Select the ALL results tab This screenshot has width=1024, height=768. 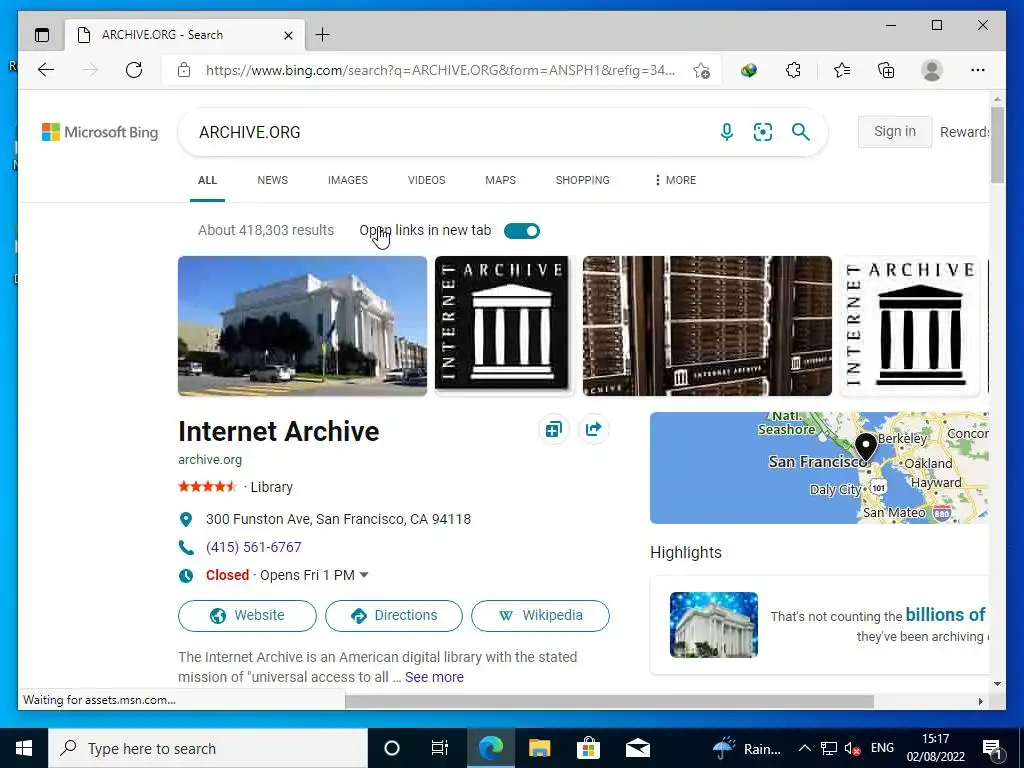point(207,180)
